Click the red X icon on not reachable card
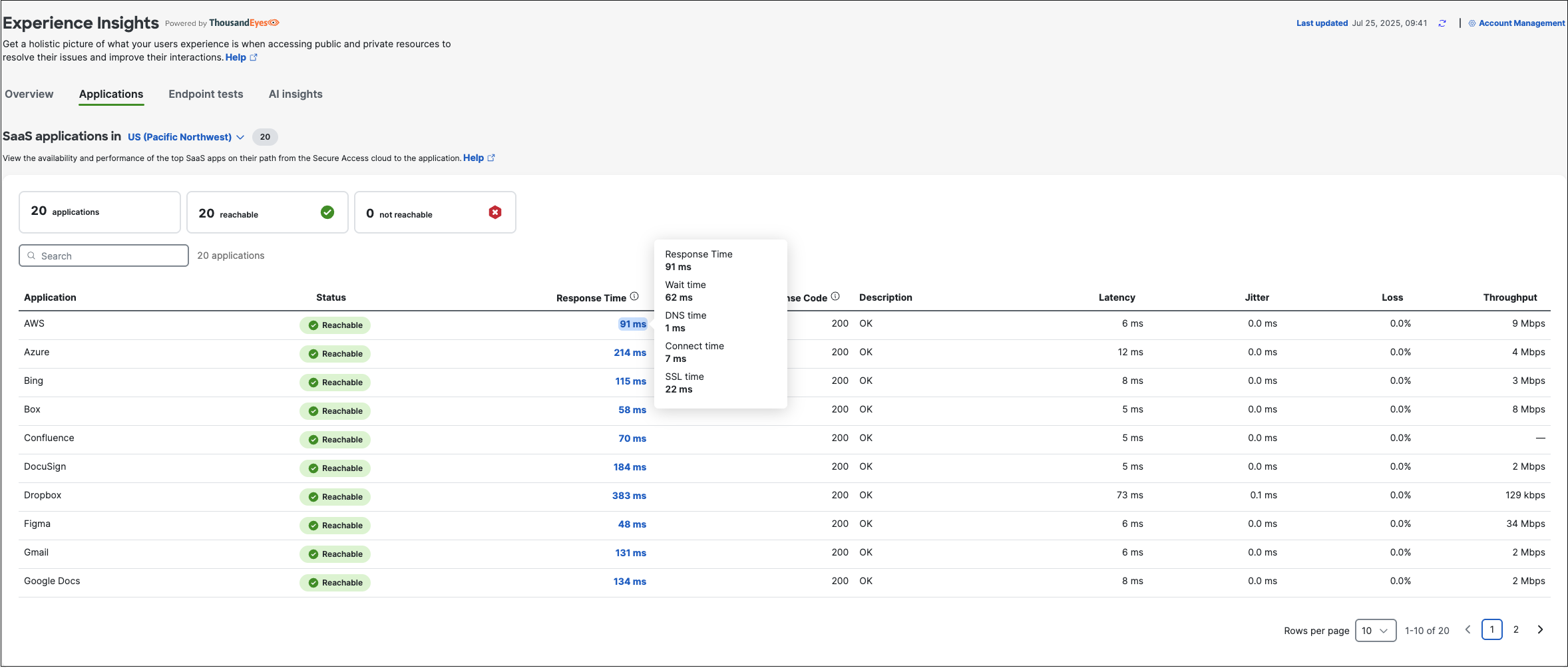This screenshot has width=1568, height=668. (495, 212)
